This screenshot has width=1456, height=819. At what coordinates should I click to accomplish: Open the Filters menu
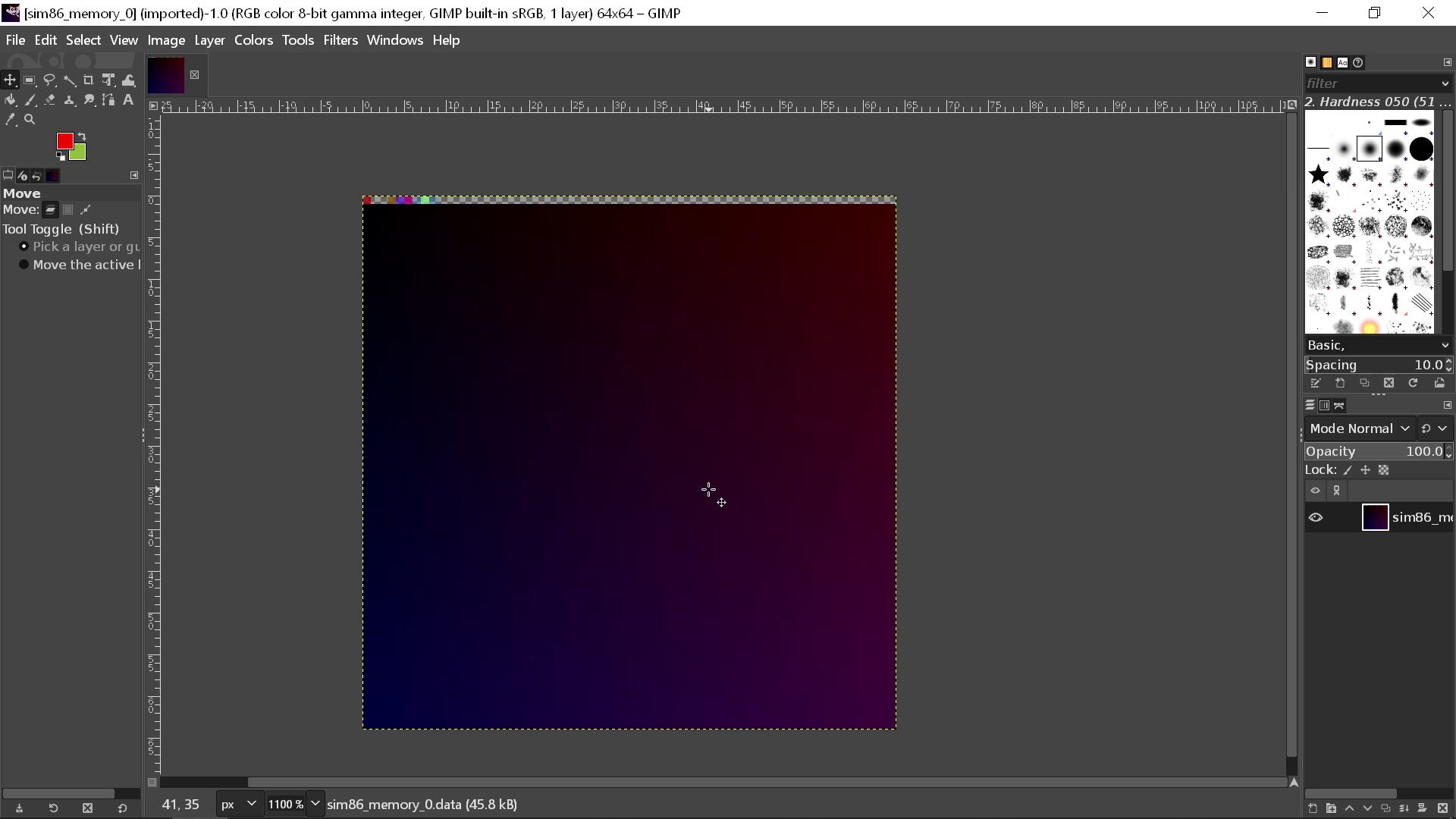340,40
